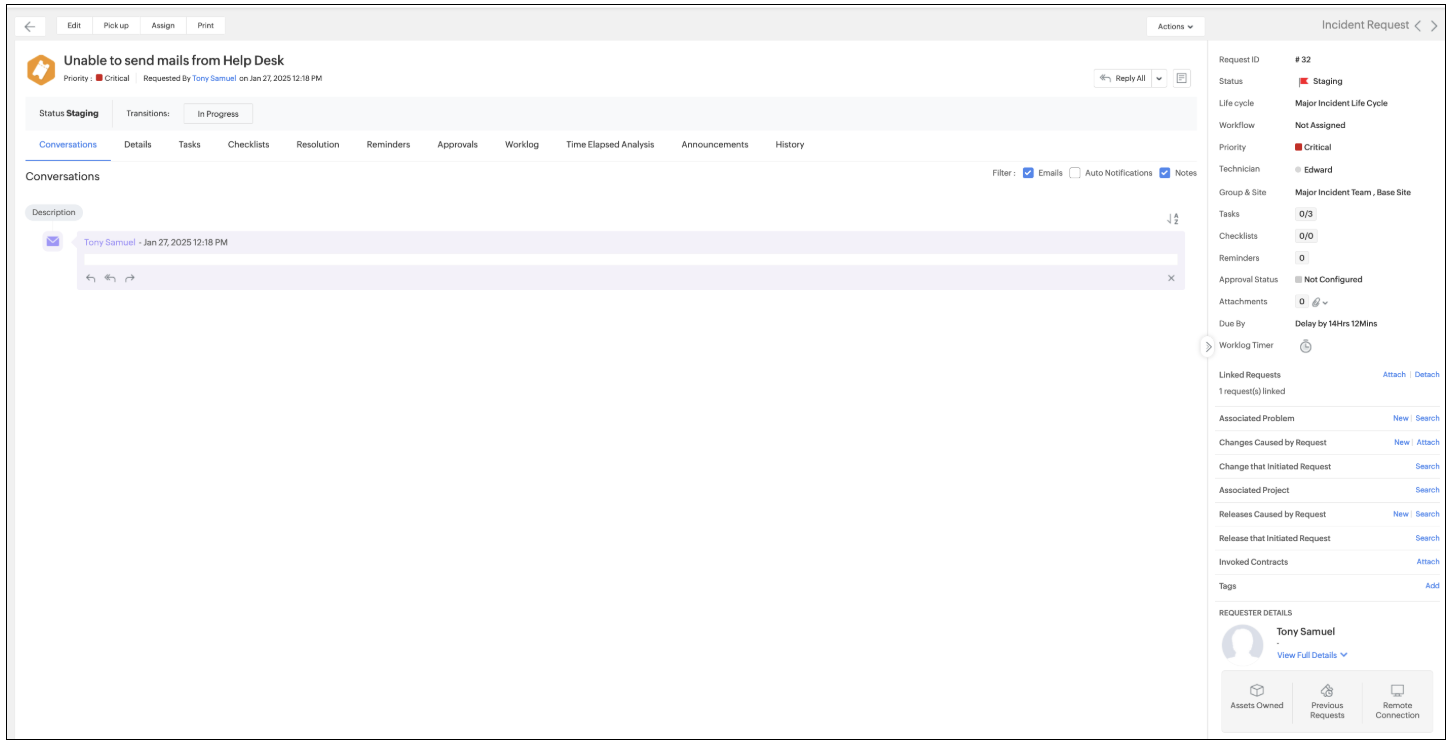Viewport: 1450px width, 748px height.
Task: Click the In Progress transition button
Action: 218,114
